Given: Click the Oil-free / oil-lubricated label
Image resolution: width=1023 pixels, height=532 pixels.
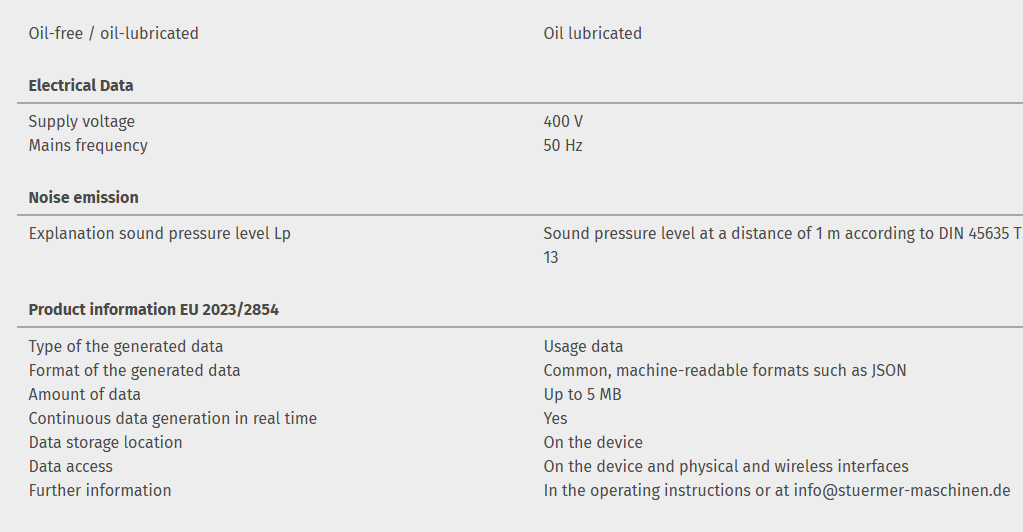Looking at the screenshot, I should point(113,34).
